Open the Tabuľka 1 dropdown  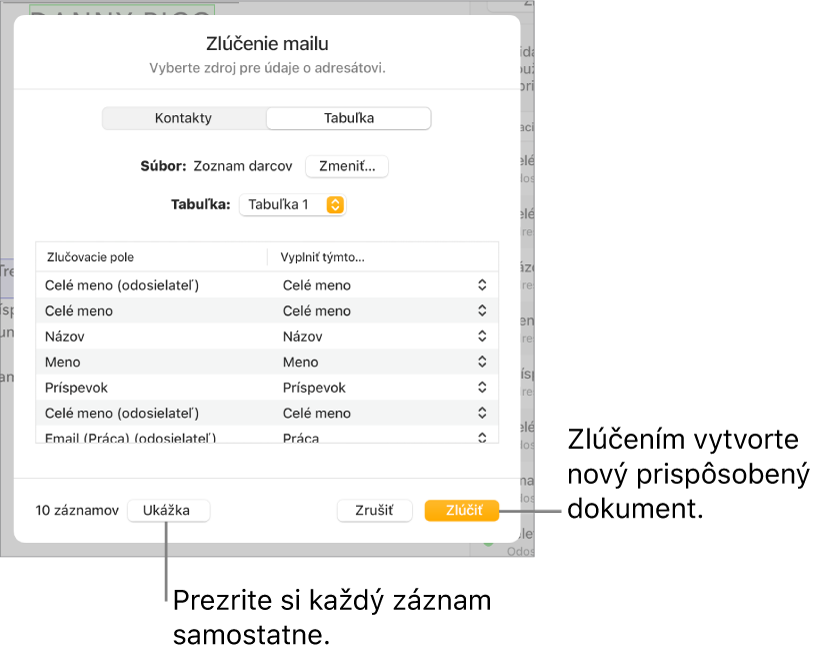tap(292, 205)
